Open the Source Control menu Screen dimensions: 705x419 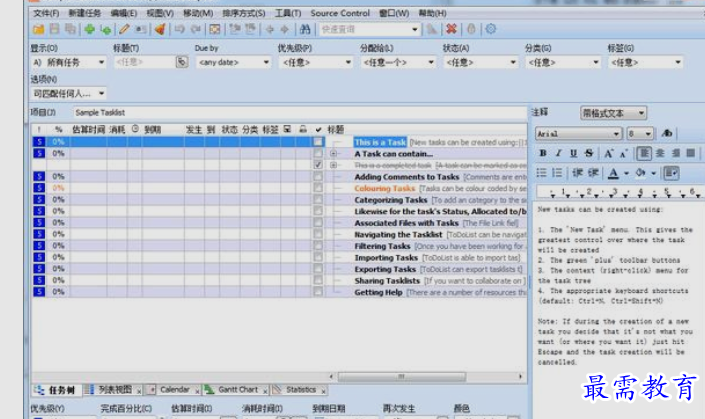[340, 13]
